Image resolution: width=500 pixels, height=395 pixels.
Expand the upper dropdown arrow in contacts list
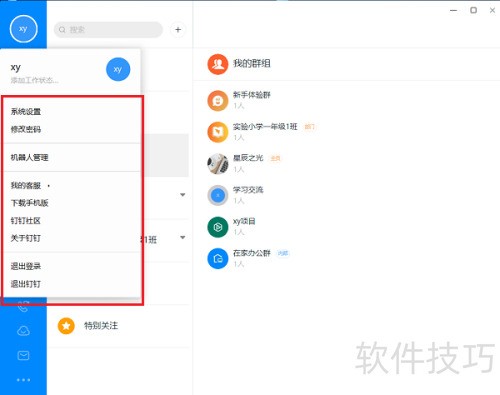pos(183,195)
